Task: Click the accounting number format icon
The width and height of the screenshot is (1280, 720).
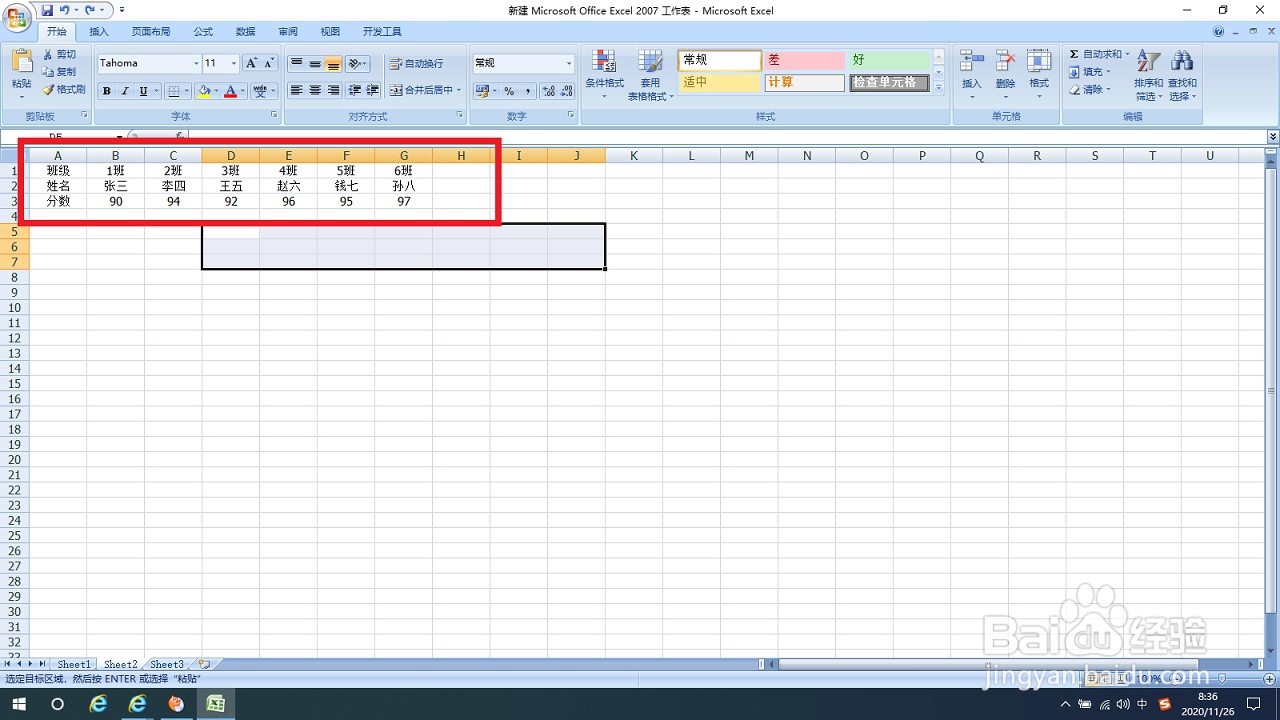Action: click(x=483, y=90)
